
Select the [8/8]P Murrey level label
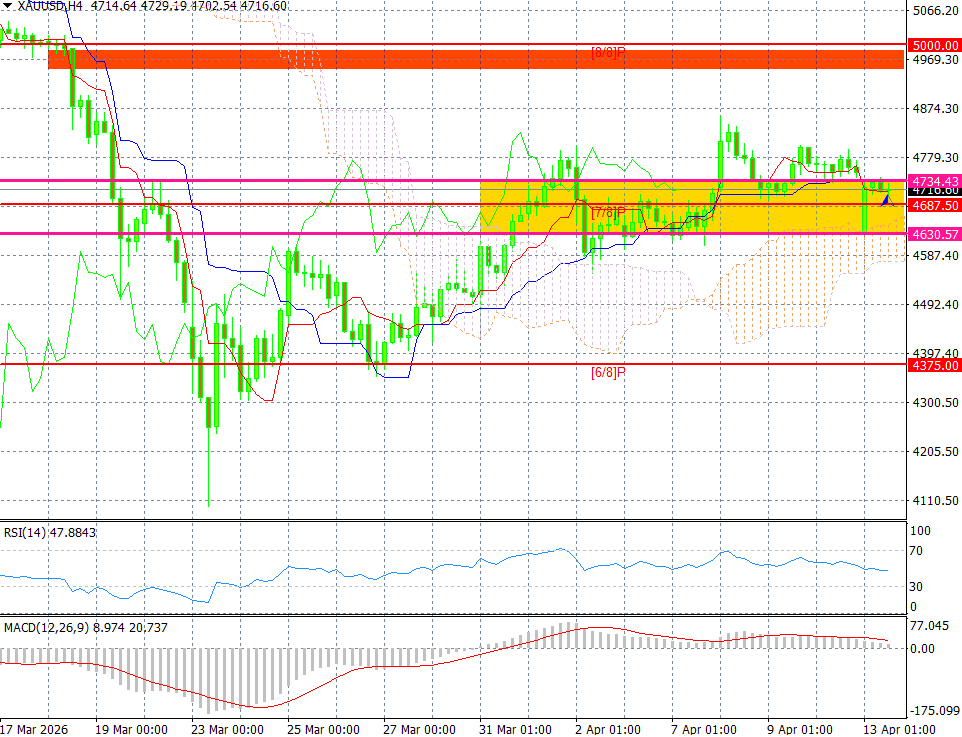tap(608, 53)
